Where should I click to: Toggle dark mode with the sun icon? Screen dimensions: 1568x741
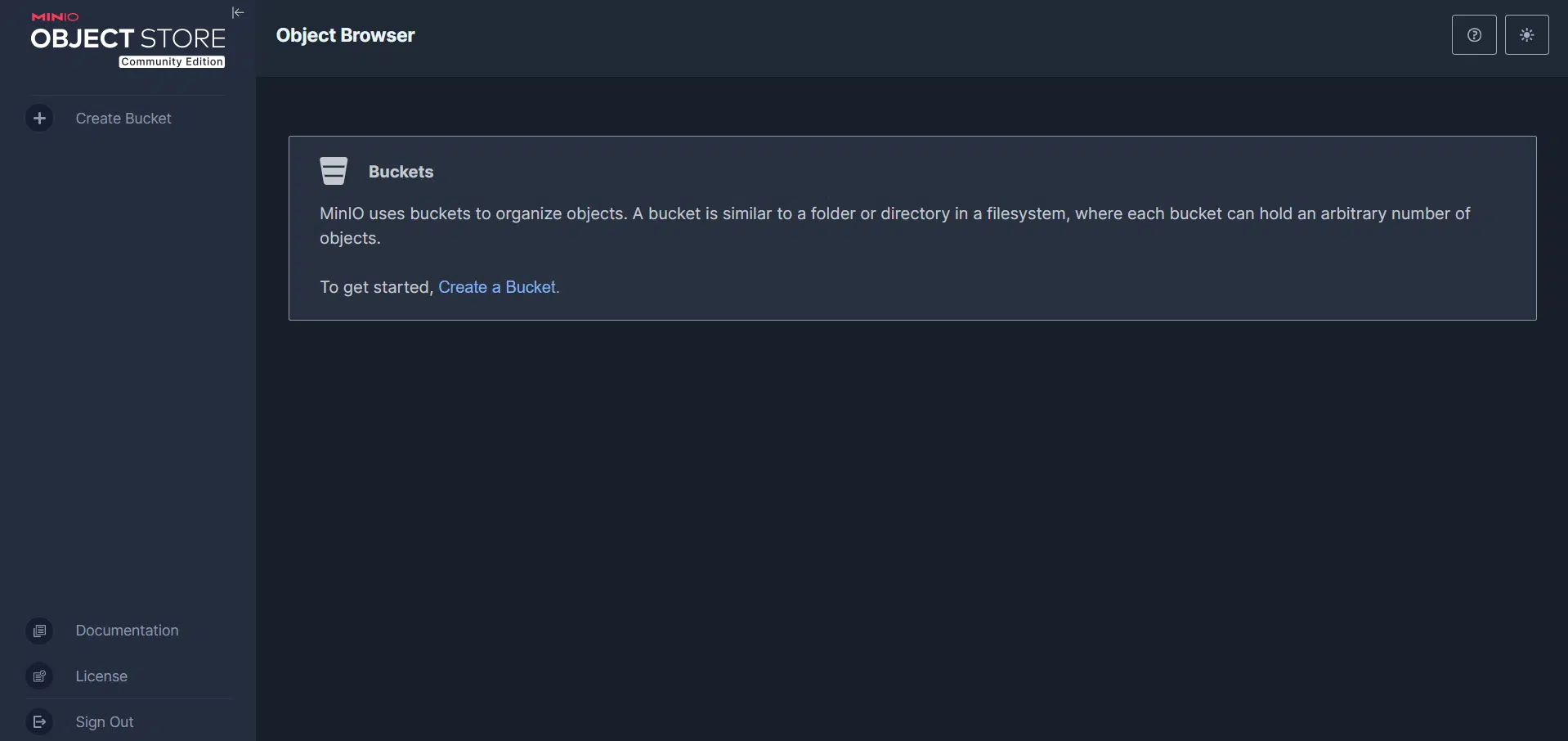[x=1527, y=35]
